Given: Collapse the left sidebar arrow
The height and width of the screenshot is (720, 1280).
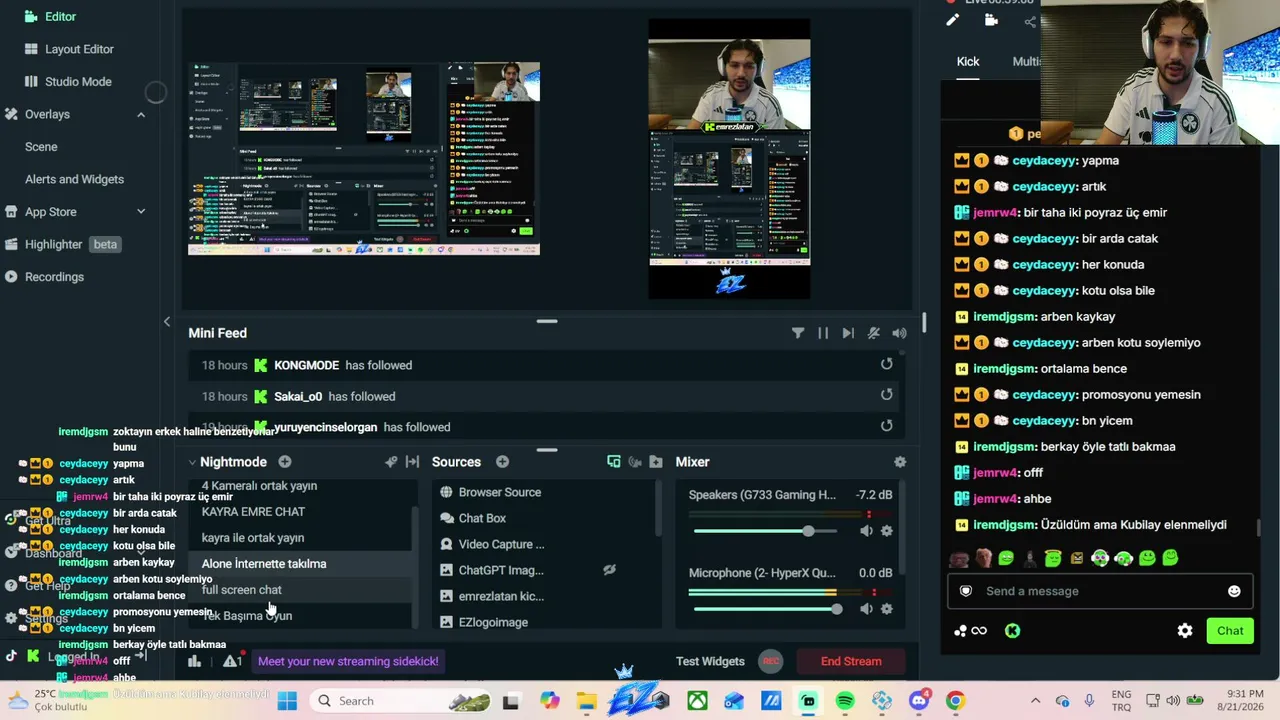Looking at the screenshot, I should point(167,322).
